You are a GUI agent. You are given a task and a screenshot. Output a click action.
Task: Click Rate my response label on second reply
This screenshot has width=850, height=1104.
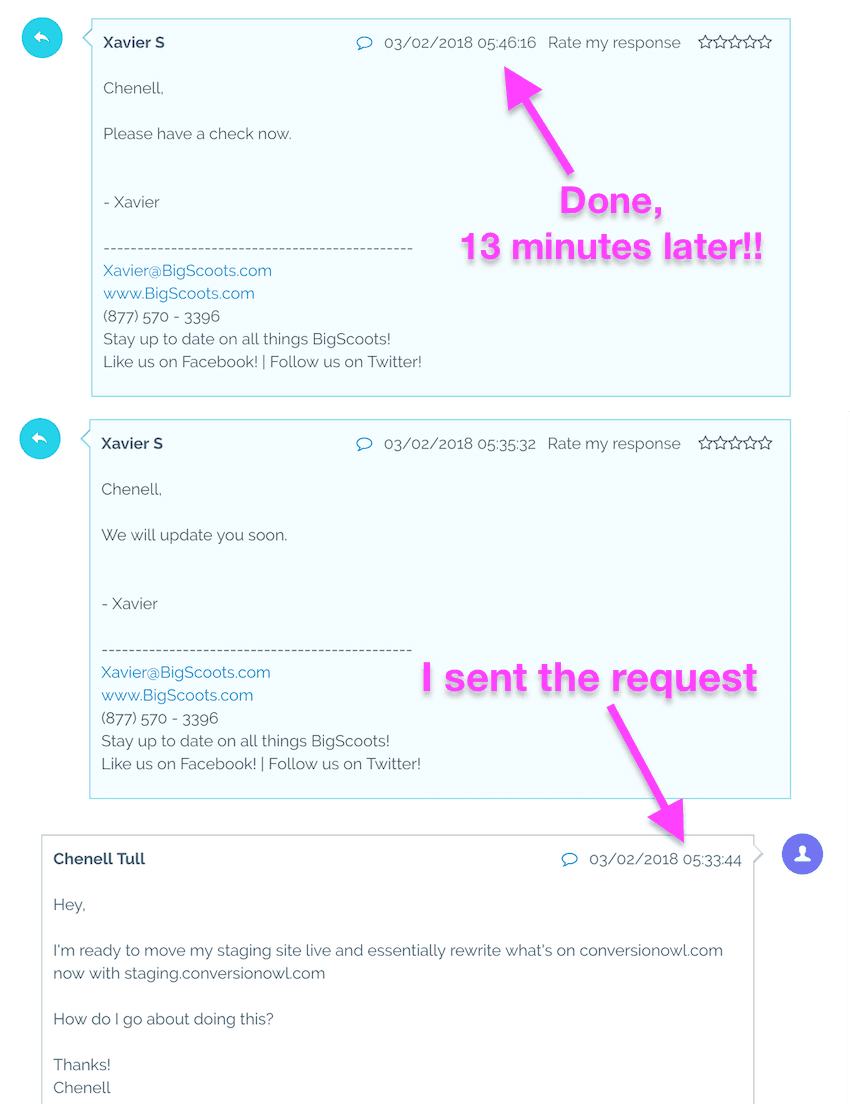coord(614,444)
